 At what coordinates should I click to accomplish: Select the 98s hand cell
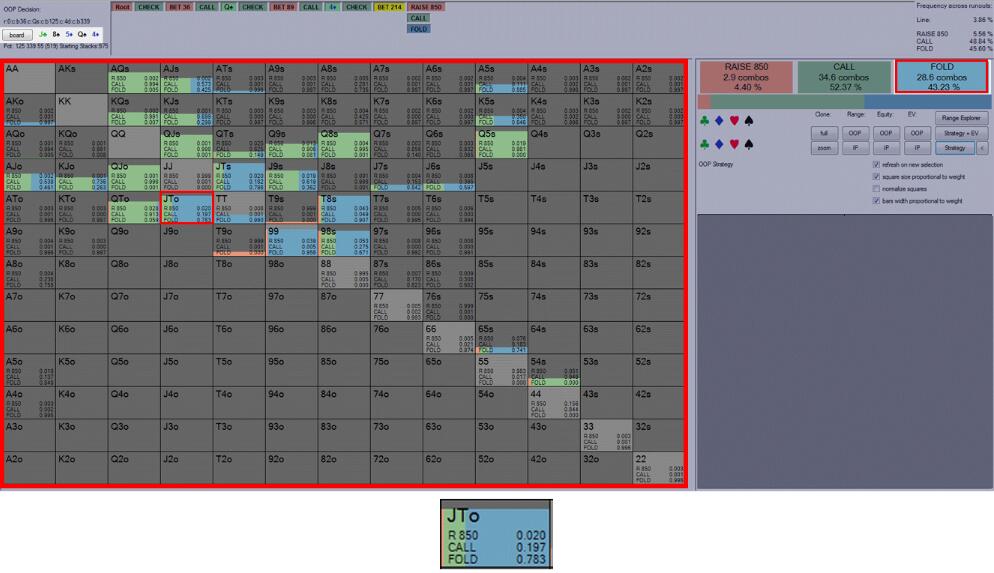344,241
